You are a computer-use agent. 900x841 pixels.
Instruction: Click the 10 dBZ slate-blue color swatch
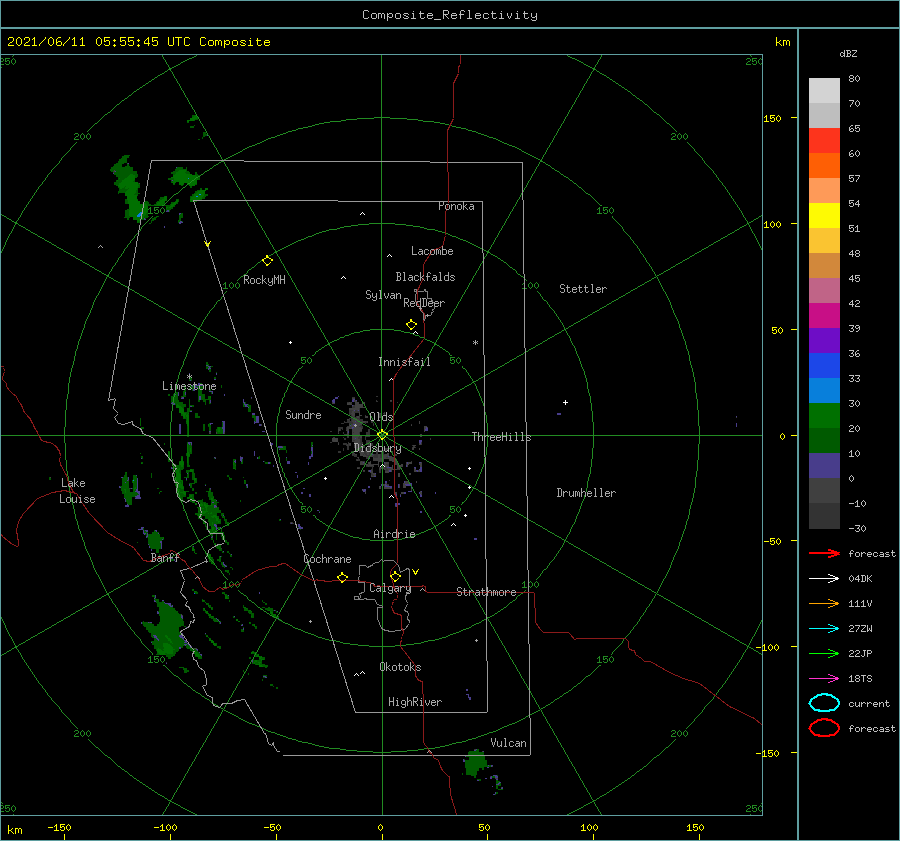tap(824, 466)
